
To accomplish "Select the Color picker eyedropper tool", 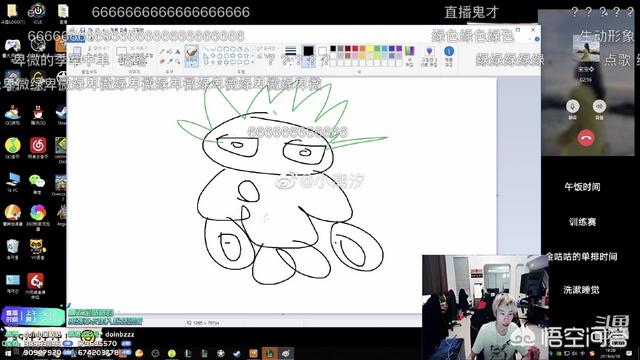I will (170, 61).
